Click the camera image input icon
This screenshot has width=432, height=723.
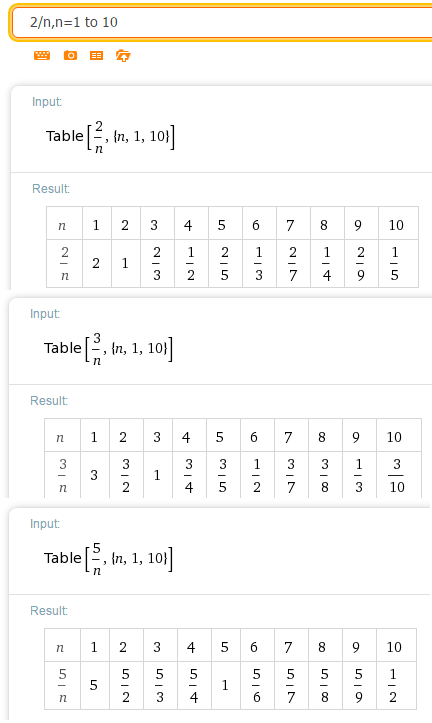70,56
